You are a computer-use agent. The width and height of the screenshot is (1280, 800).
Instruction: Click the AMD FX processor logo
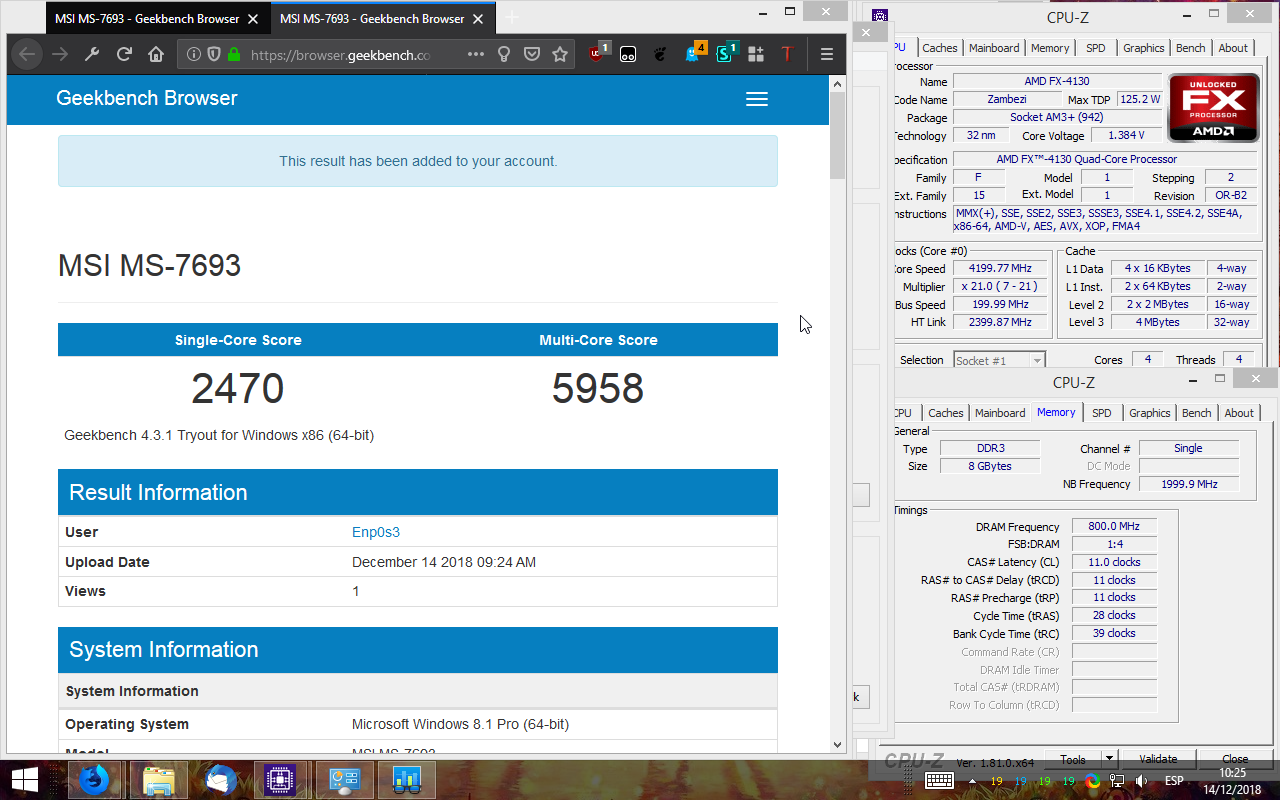1213,108
